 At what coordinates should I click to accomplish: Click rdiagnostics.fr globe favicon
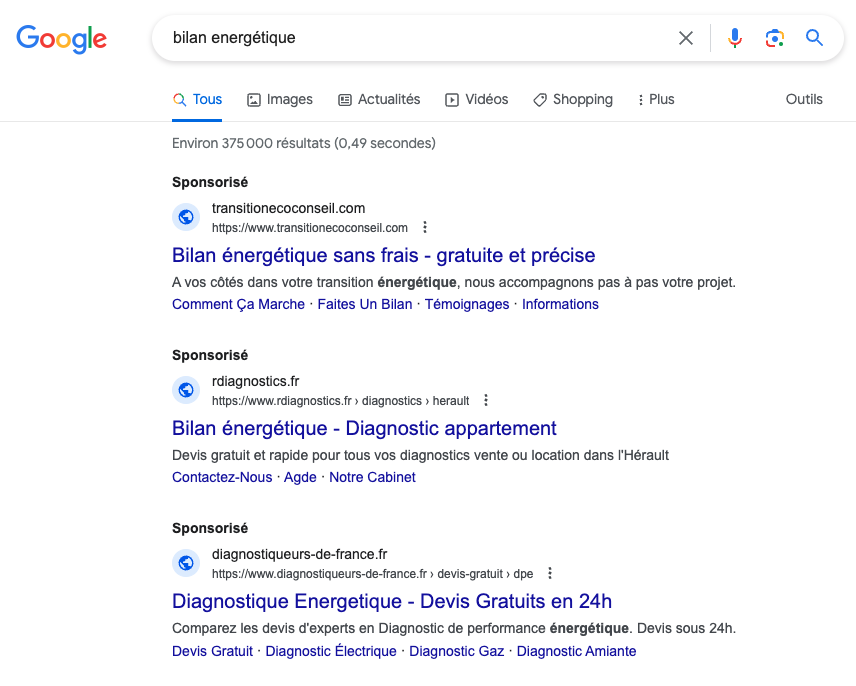pos(186,390)
